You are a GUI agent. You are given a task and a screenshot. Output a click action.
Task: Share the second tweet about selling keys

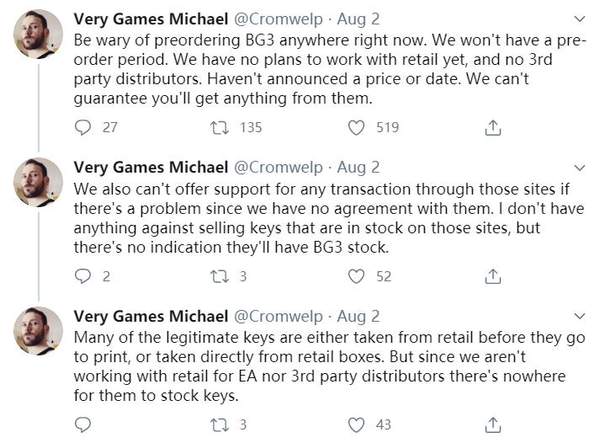point(492,277)
